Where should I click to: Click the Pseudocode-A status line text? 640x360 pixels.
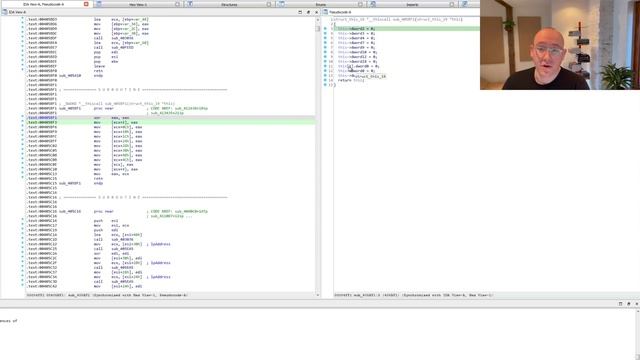click(x=414, y=295)
